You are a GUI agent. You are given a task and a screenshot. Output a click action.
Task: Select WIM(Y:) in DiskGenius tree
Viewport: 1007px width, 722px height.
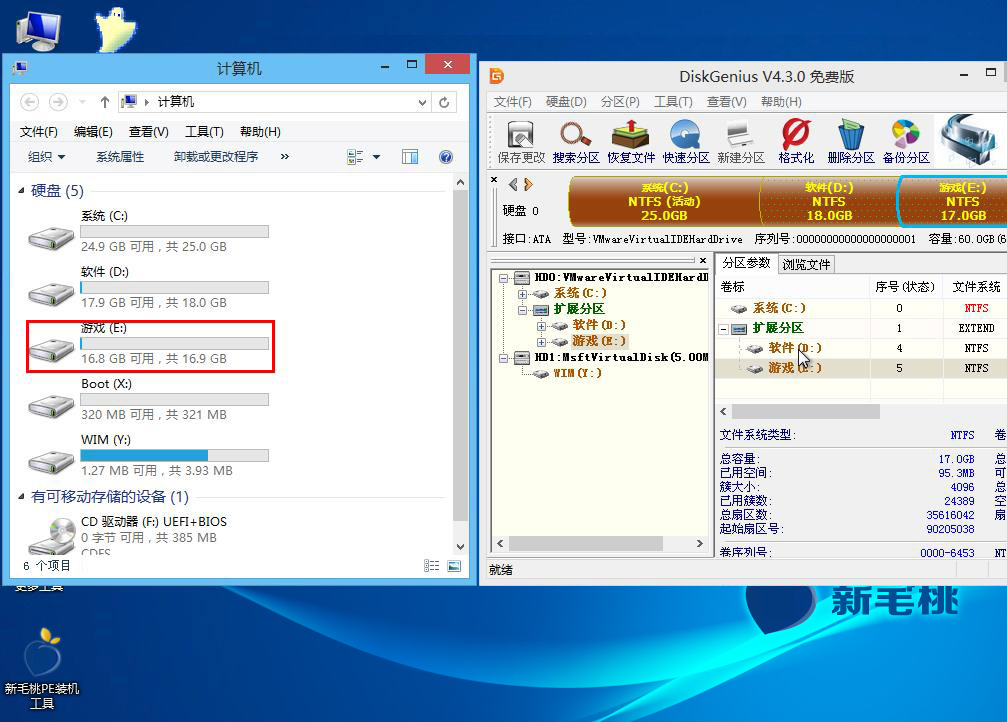coord(577,373)
